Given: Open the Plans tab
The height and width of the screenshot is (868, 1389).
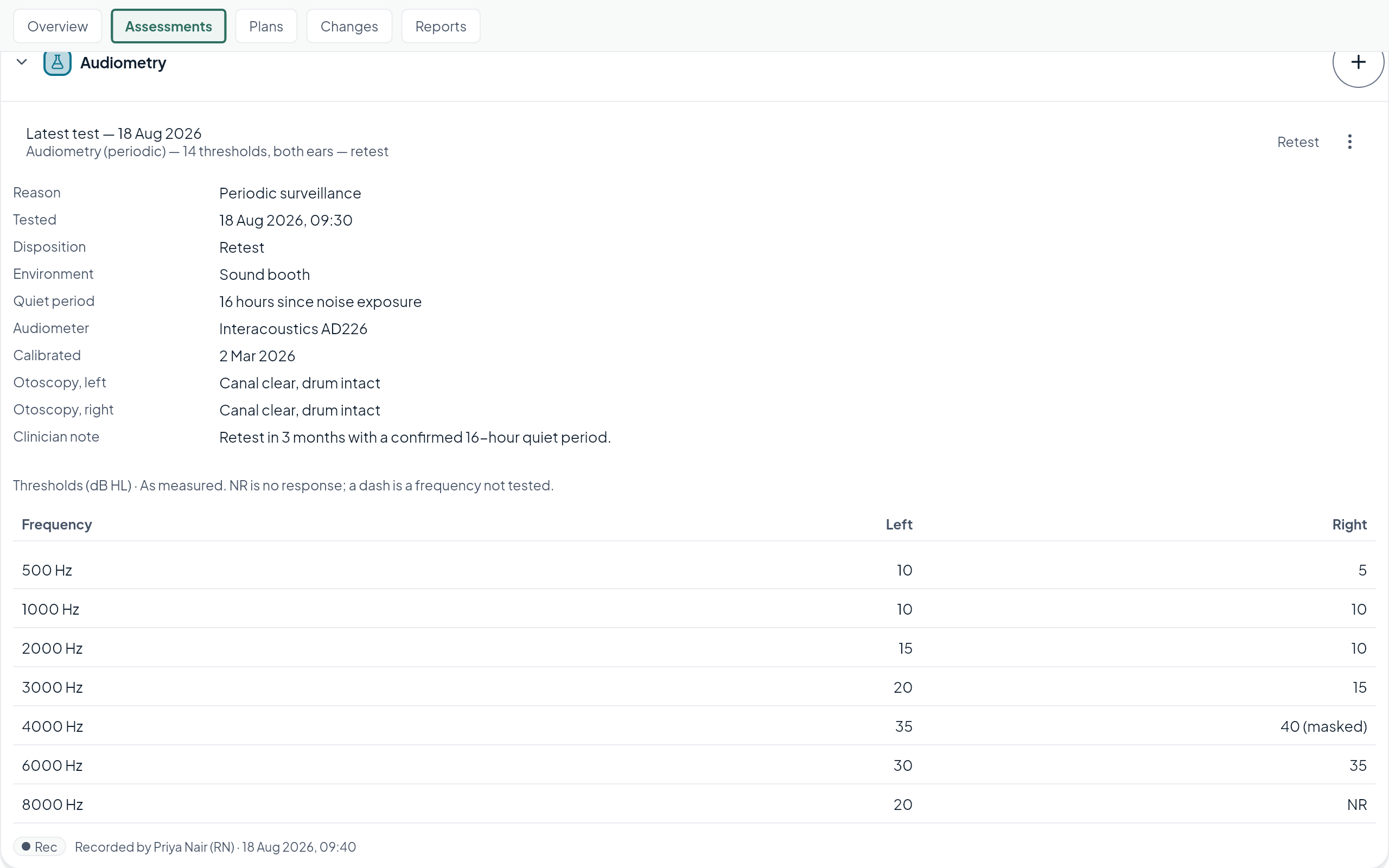Looking at the screenshot, I should [266, 27].
